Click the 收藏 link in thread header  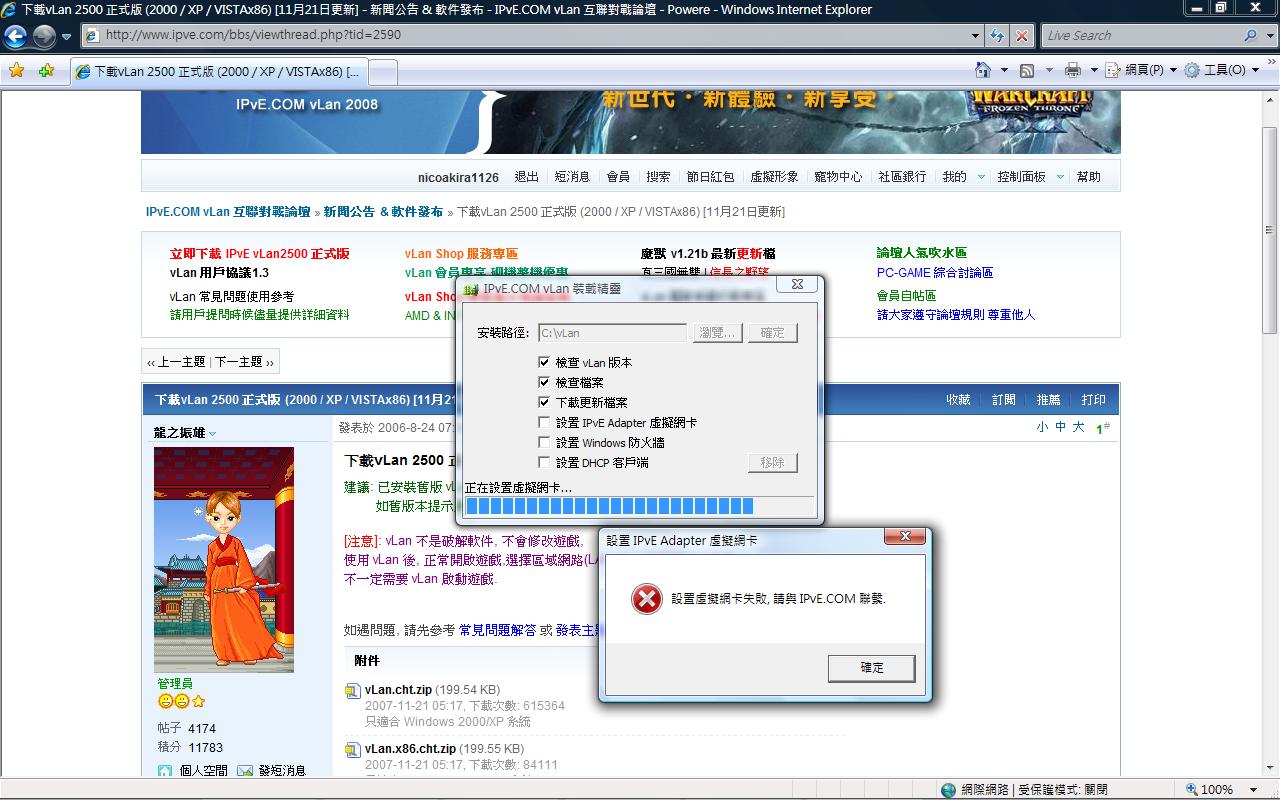pyautogui.click(x=958, y=400)
